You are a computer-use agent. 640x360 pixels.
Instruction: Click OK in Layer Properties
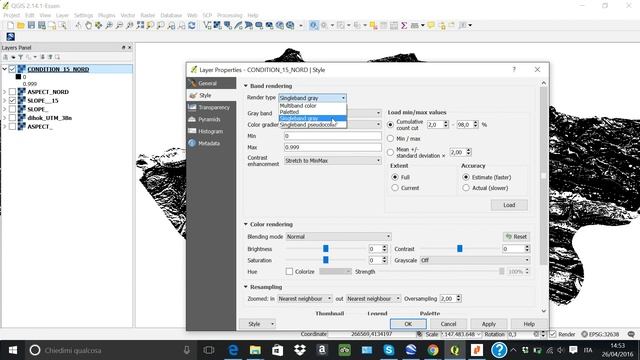point(408,324)
